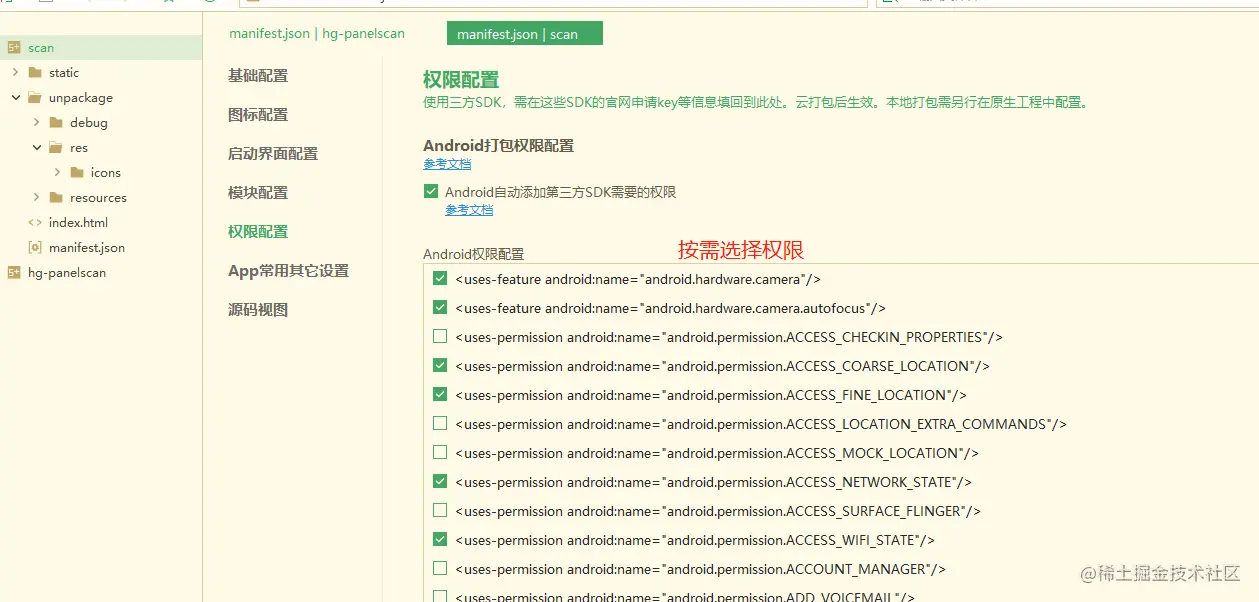Expand the resources folder arrow
The image size is (1259, 602).
[x=36, y=198]
